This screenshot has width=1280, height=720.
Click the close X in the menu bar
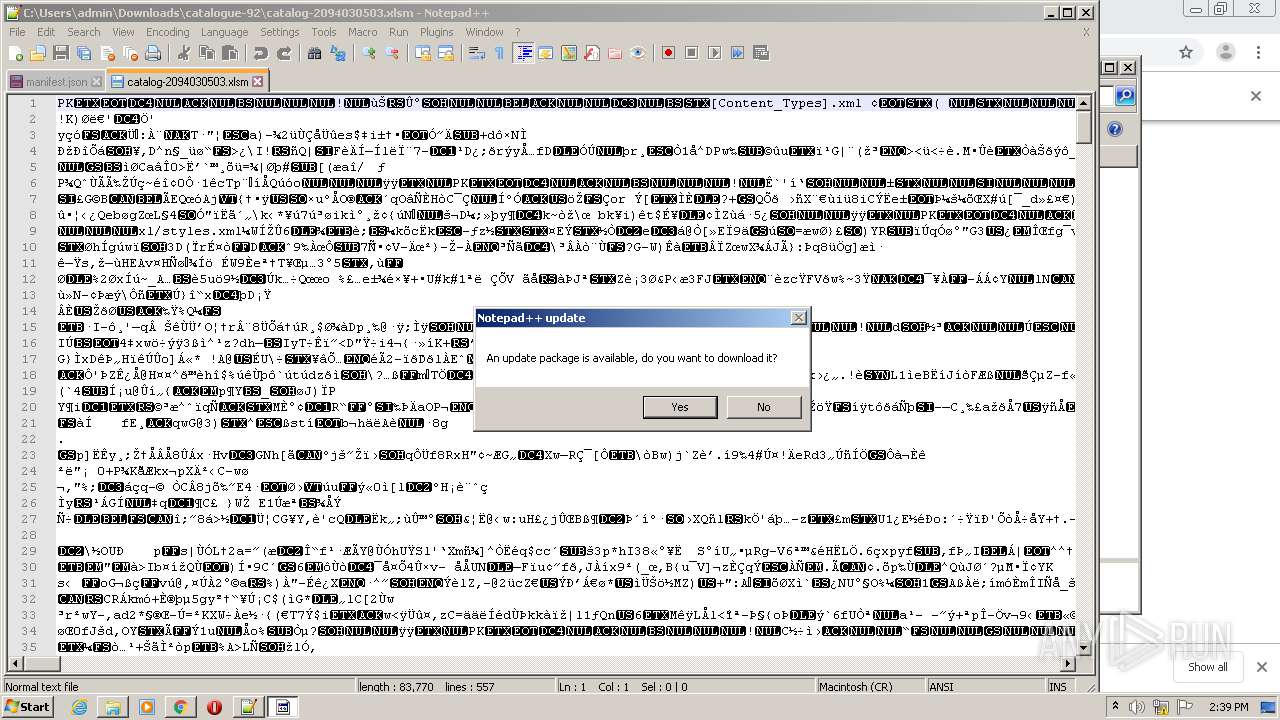pyautogui.click(x=1087, y=32)
